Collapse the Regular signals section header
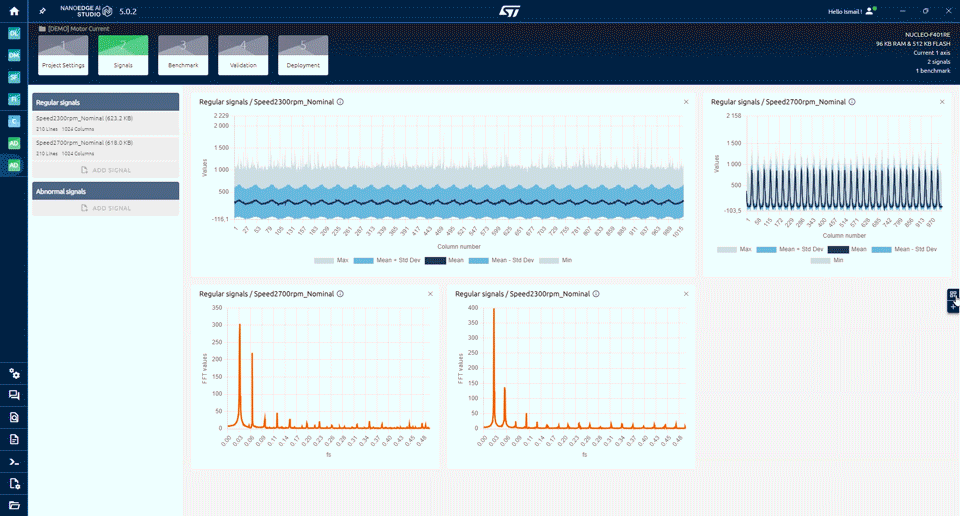 tap(105, 102)
